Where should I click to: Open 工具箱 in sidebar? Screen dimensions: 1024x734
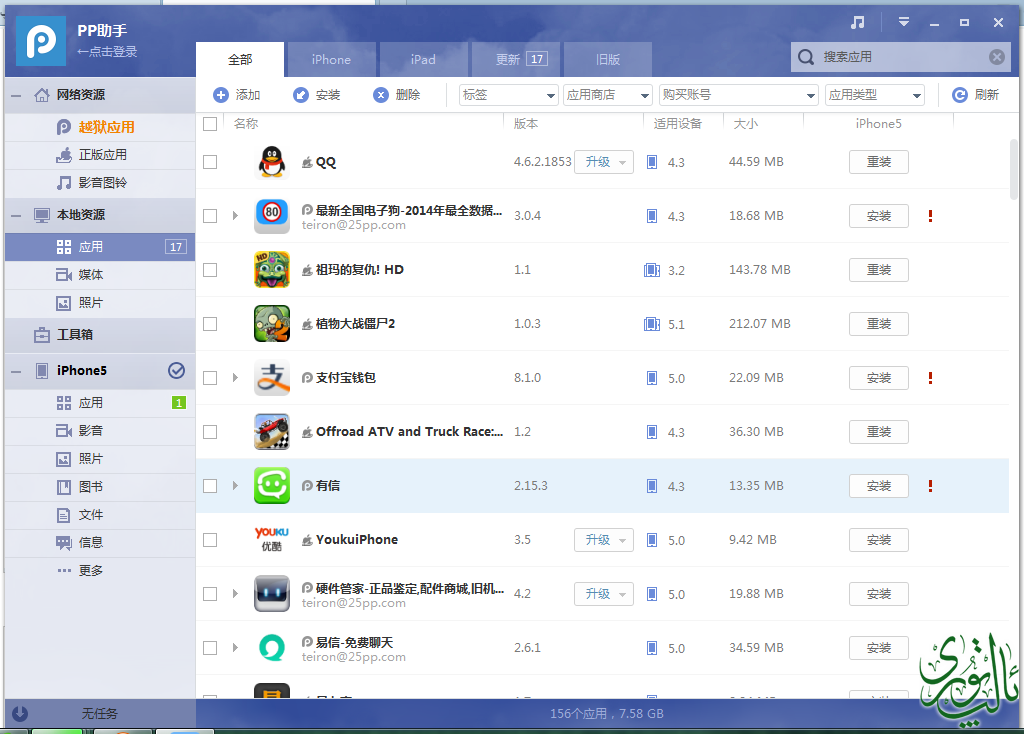click(101, 335)
